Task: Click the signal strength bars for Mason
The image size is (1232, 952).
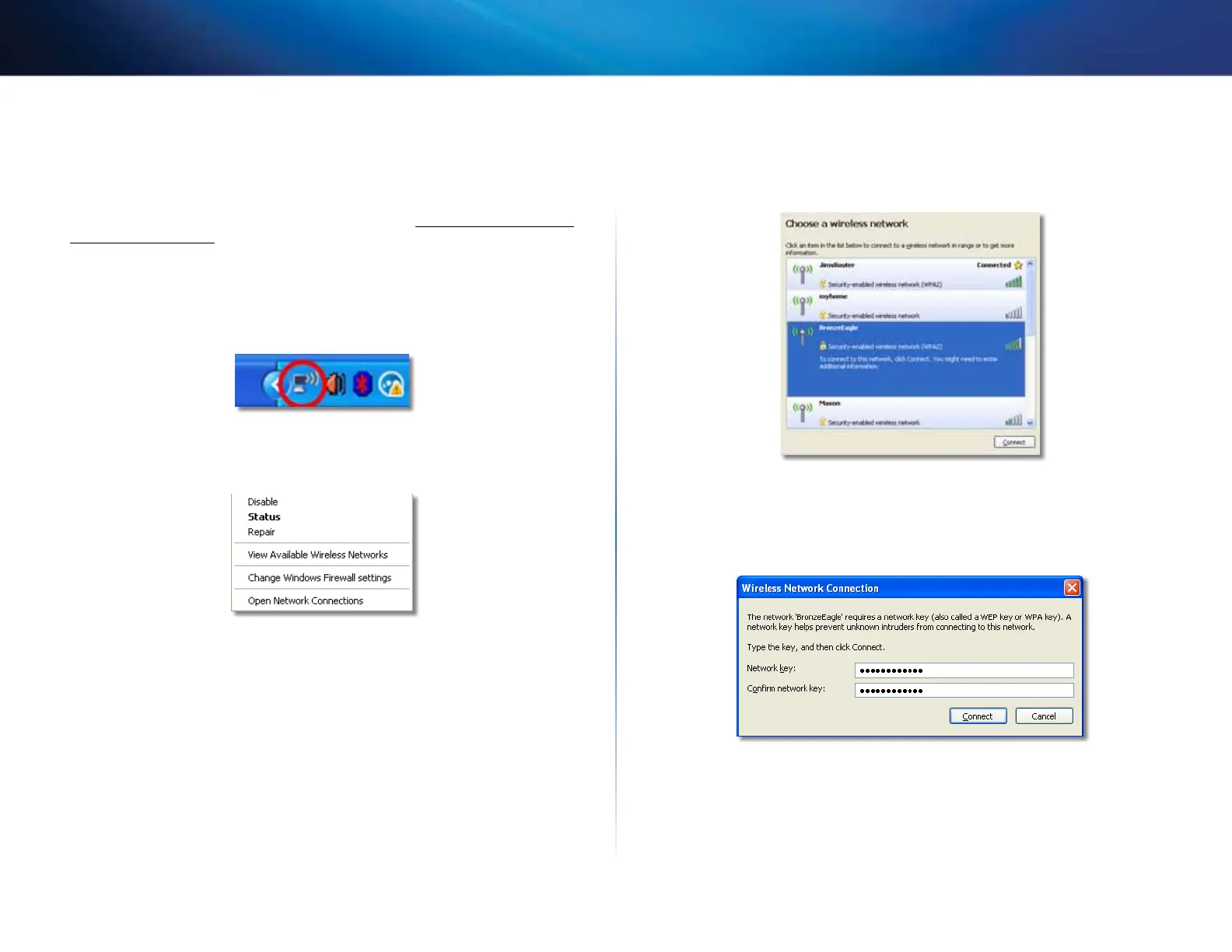Action: 1013,420
